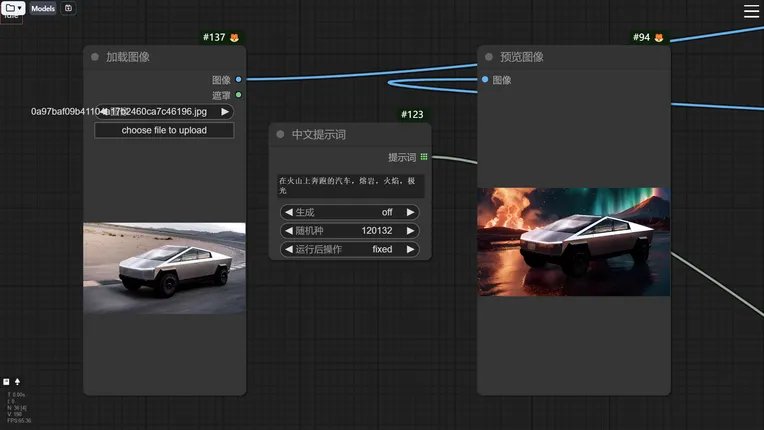
Task: Click the save icon beside Models
Action: pyautogui.click(x=68, y=8)
